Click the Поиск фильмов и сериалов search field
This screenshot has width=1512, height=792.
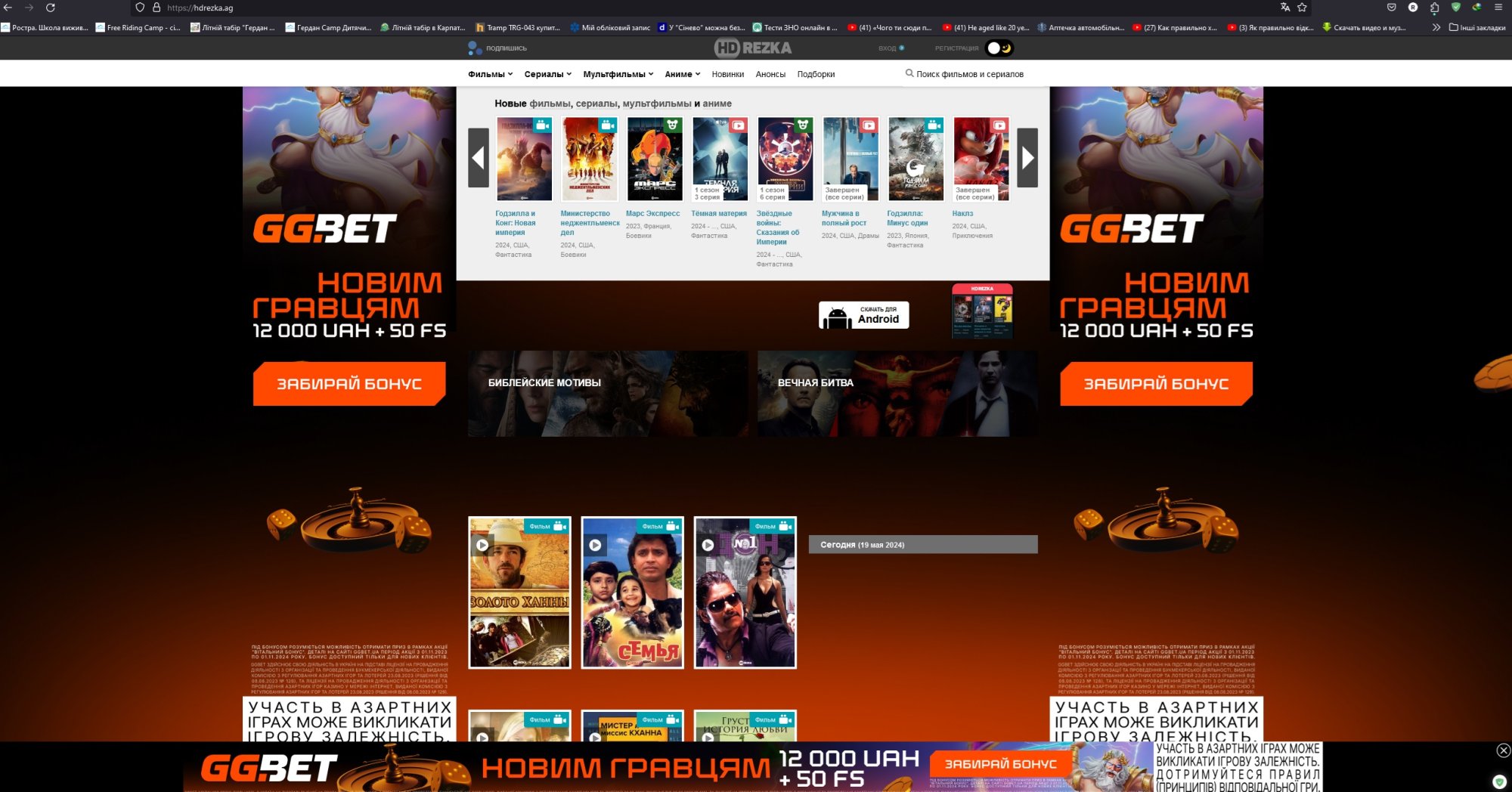[970, 73]
